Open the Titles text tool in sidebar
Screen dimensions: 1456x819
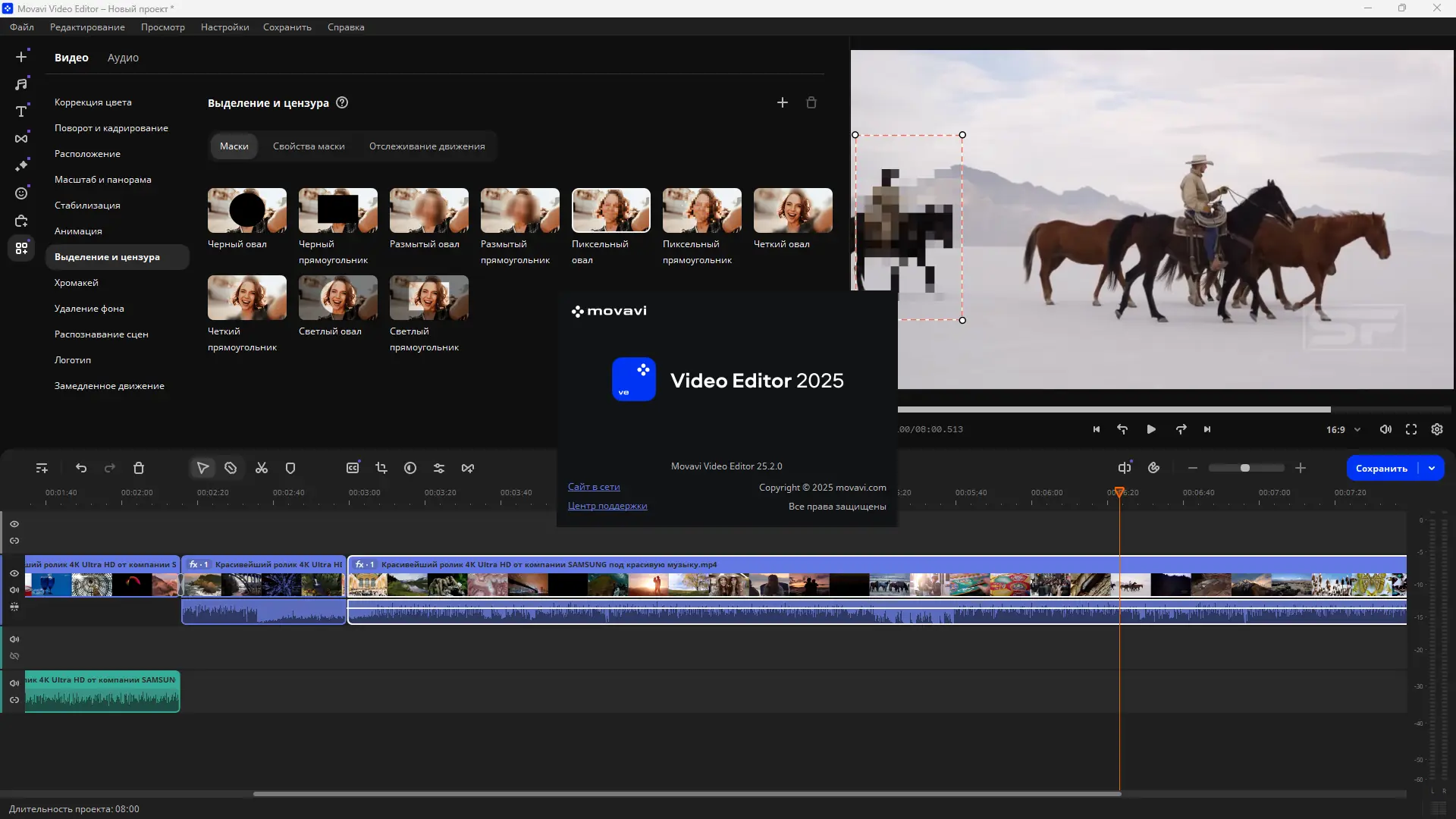coord(21,111)
